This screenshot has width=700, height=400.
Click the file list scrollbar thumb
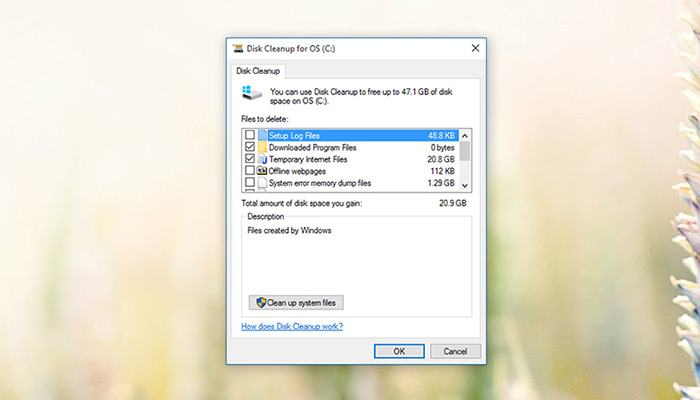click(465, 150)
